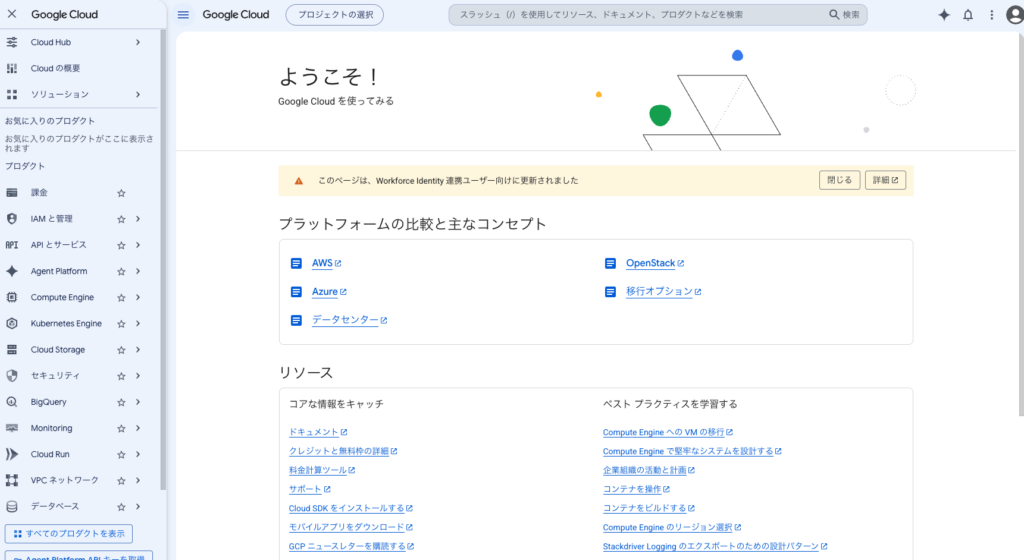Viewport: 1024px width, 560px height.
Task: Open the プロジェクトの選択 project picker
Action: click(334, 14)
